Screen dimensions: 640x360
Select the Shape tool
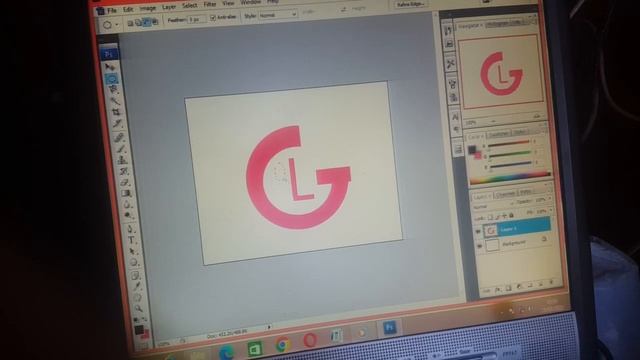click(x=134, y=262)
